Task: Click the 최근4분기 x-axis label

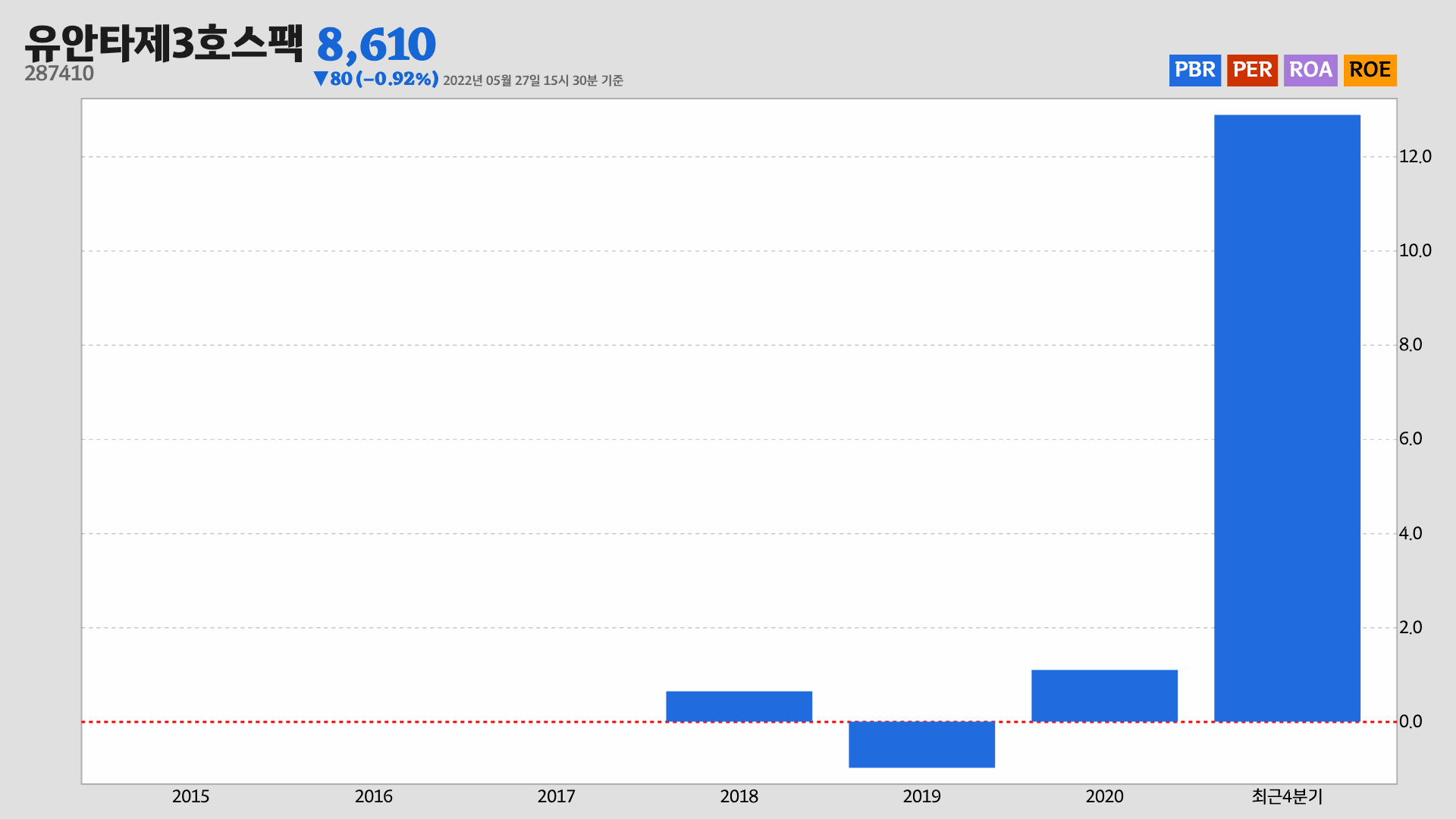Action: pyautogui.click(x=1287, y=796)
